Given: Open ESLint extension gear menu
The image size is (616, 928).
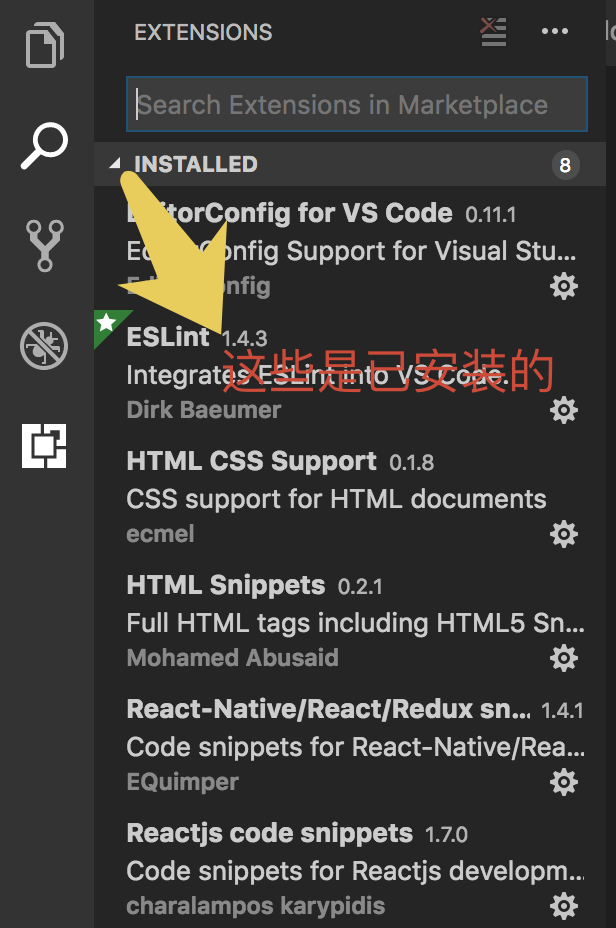Looking at the screenshot, I should (563, 410).
